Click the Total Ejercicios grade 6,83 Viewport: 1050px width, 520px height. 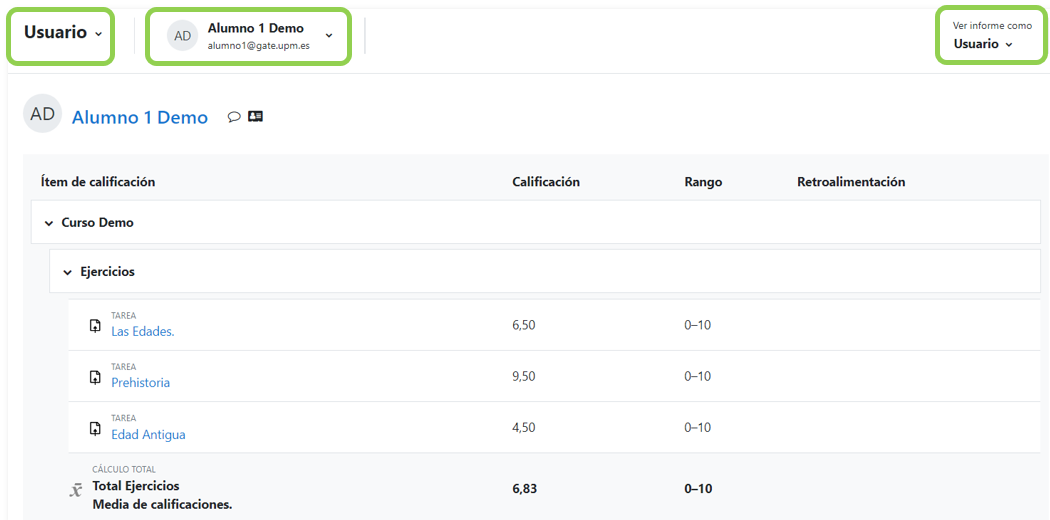pyautogui.click(x=525, y=489)
